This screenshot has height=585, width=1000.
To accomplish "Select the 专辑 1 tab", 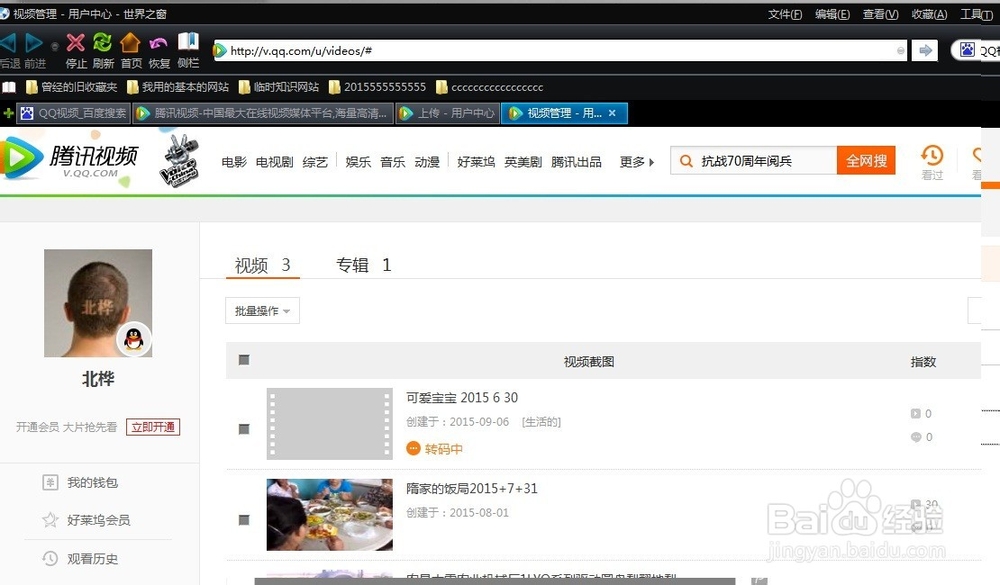I will [x=364, y=265].
